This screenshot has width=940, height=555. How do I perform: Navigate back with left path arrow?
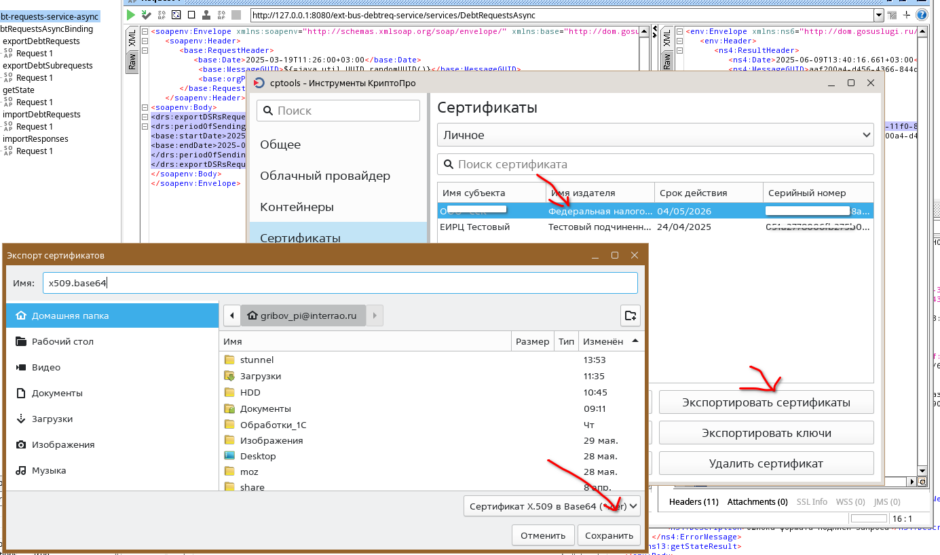point(232,315)
